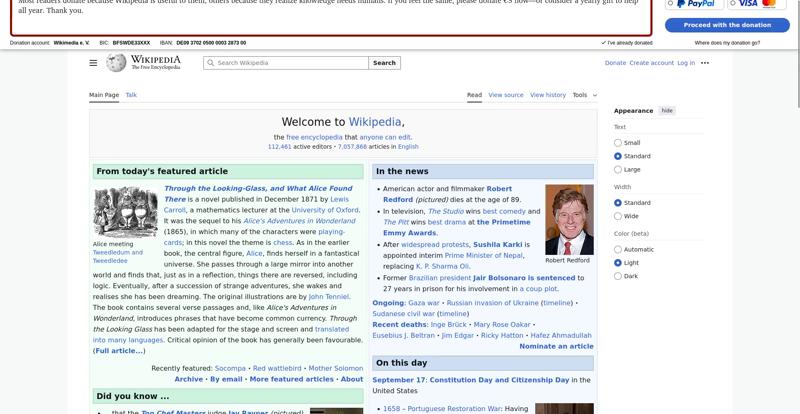The height and width of the screenshot is (414, 800).
Task: Select the credit card payment radio button
Action: tap(733, 3)
